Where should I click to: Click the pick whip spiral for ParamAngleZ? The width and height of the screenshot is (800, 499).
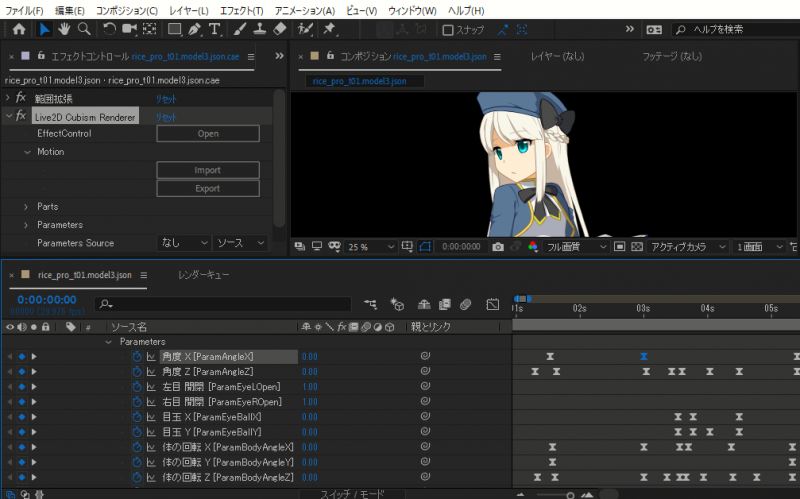[425, 372]
